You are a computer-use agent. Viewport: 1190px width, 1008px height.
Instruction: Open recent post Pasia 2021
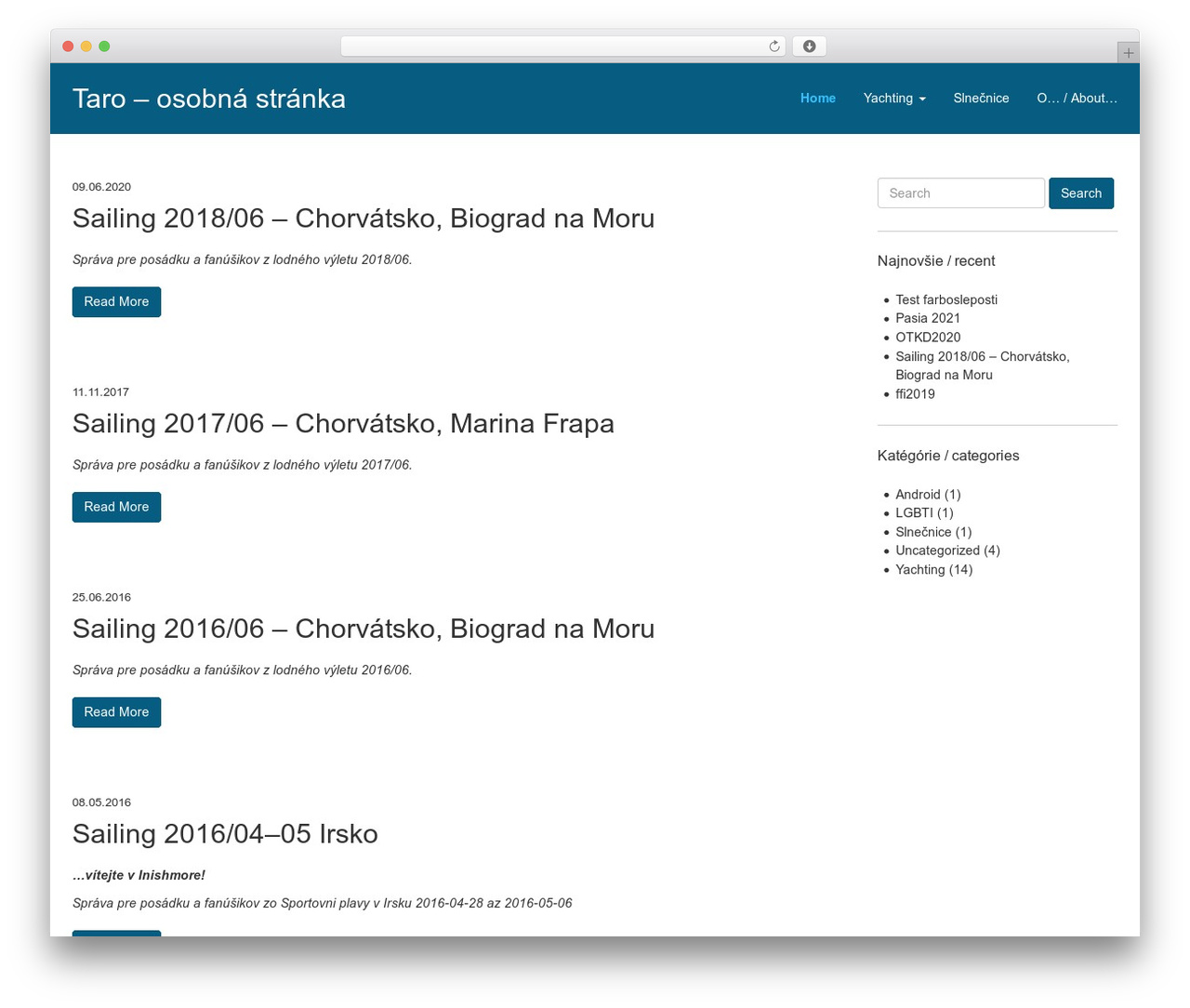click(928, 318)
